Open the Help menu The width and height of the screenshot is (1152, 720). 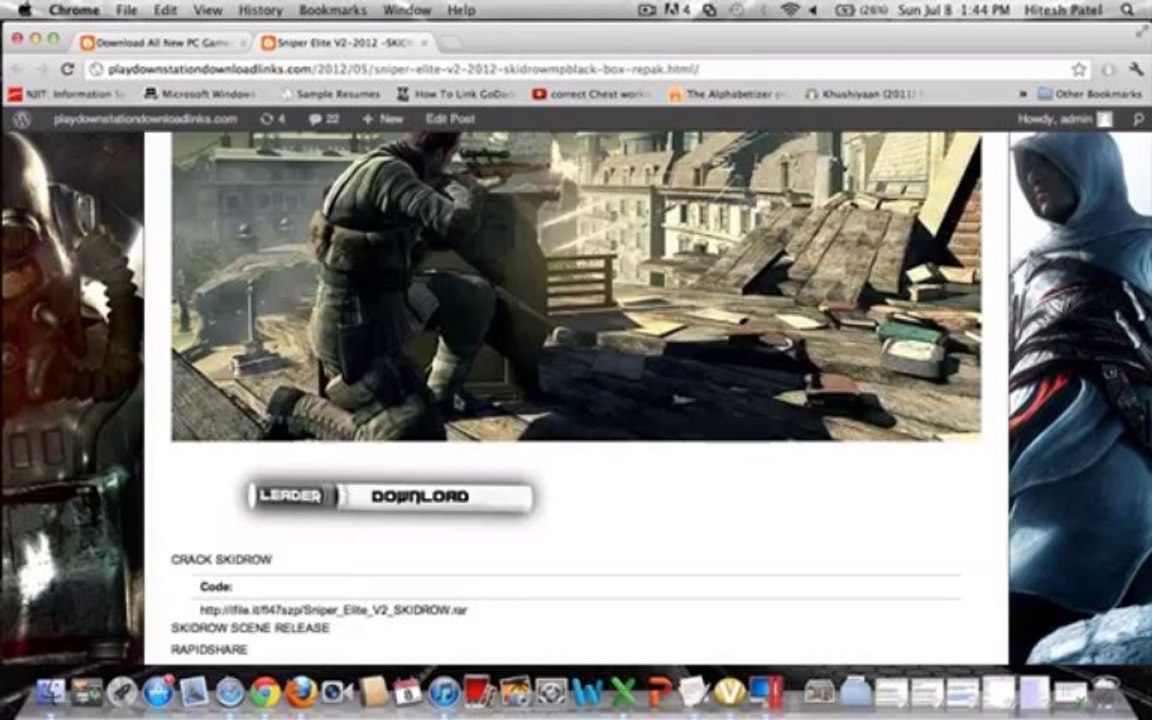tap(461, 10)
